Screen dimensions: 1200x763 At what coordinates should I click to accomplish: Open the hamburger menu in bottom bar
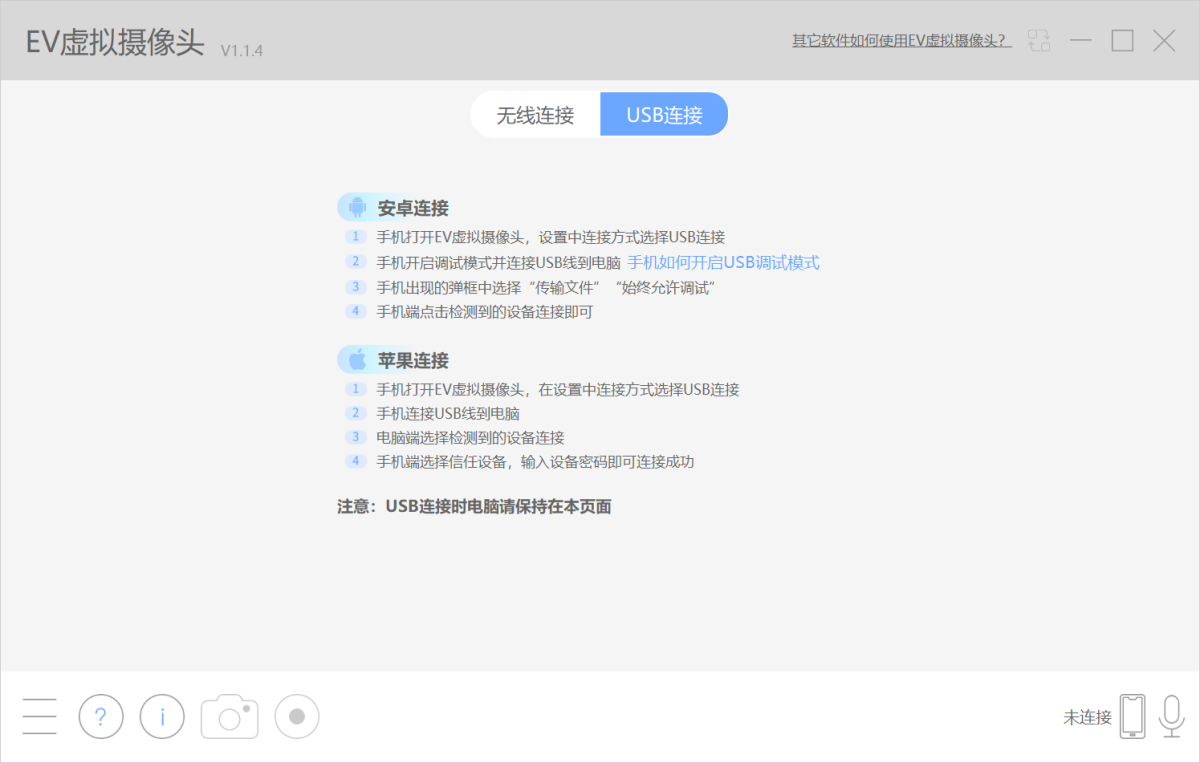click(40, 716)
